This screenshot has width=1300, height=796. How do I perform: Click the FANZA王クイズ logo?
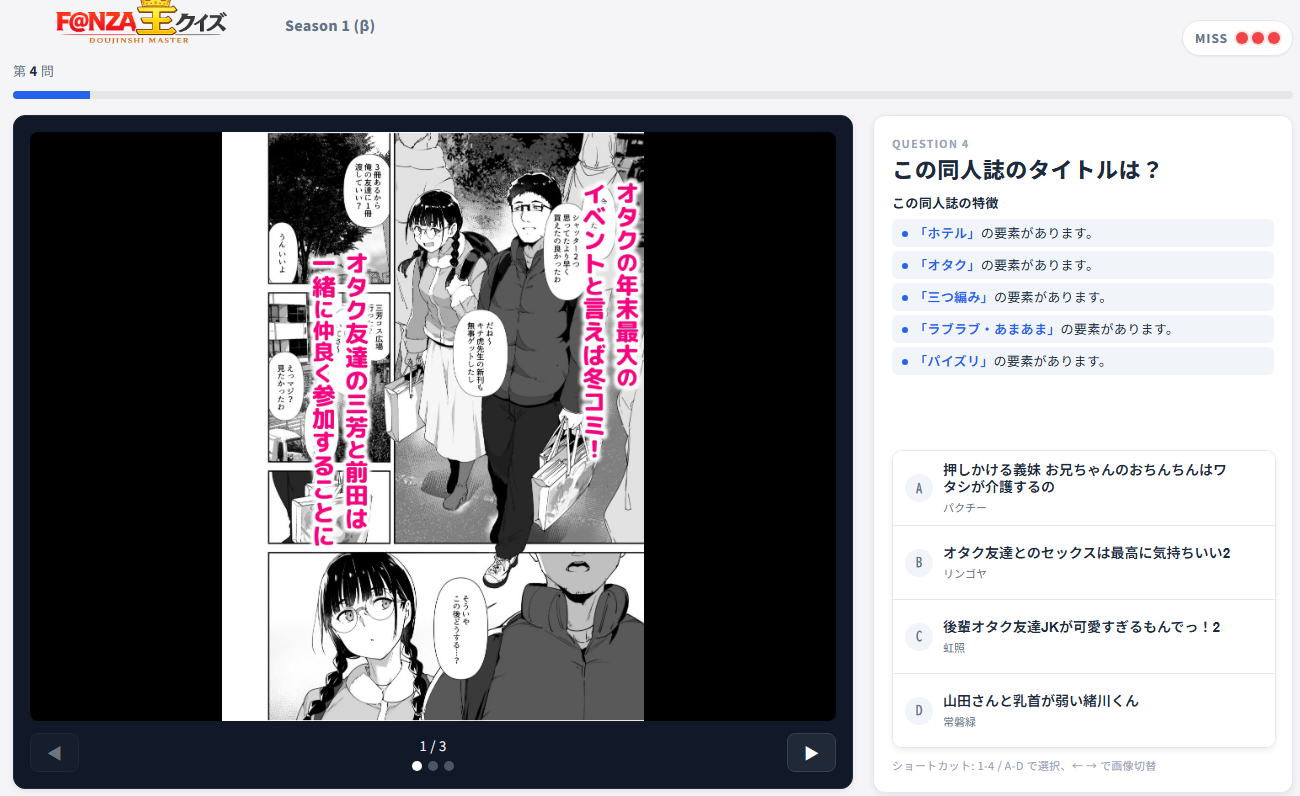coord(141,23)
